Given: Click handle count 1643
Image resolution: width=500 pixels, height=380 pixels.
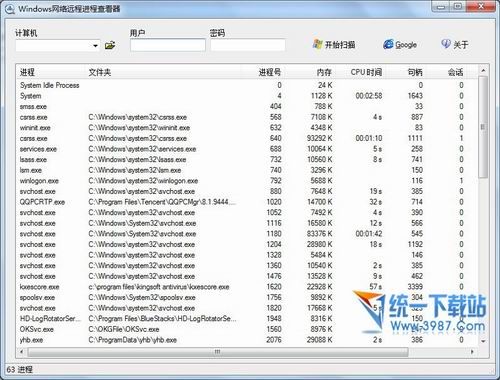Looking at the screenshot, I should click(x=415, y=96).
